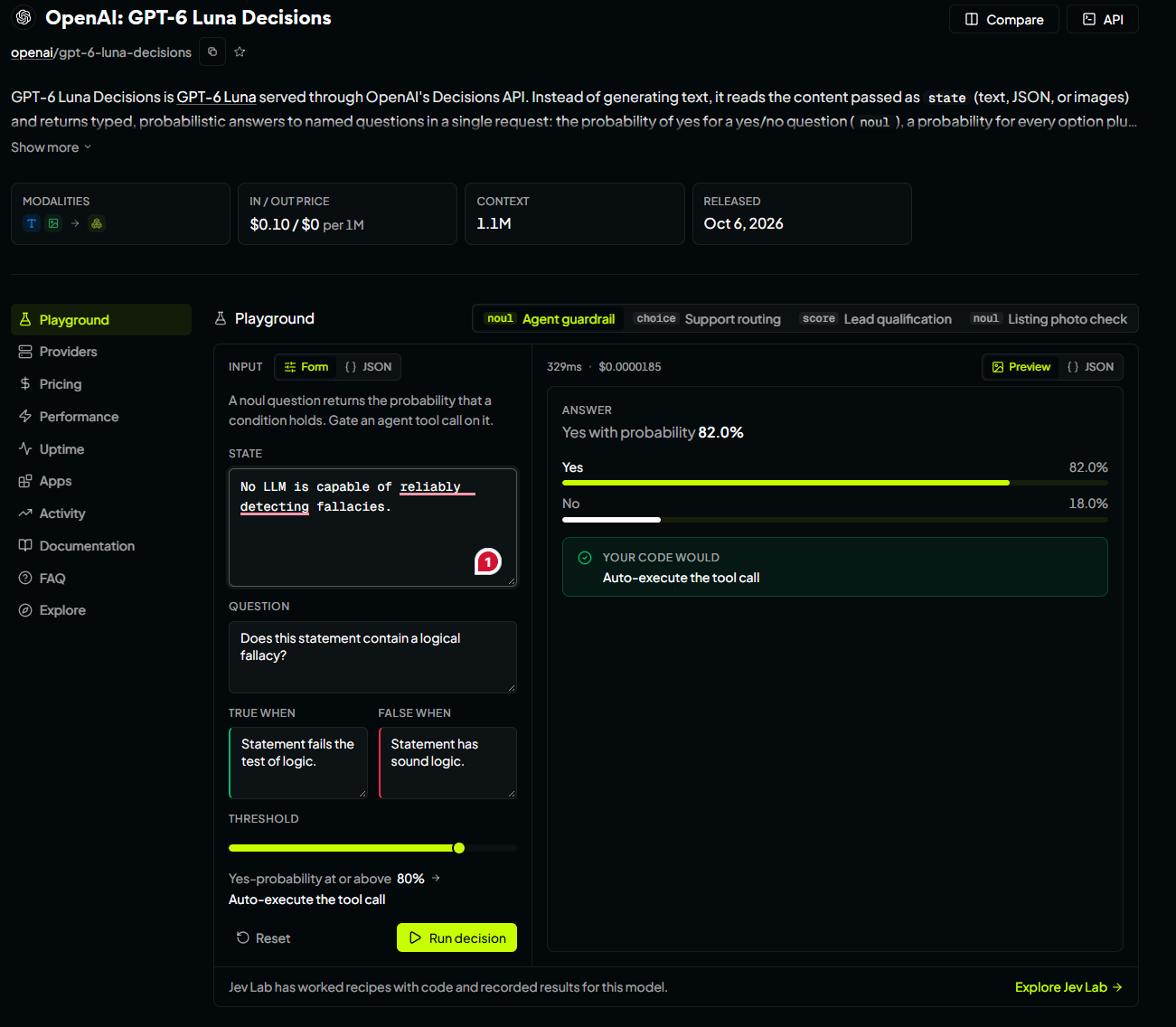The height and width of the screenshot is (1027, 1176).
Task: Click into the State text area
Action: point(372,527)
